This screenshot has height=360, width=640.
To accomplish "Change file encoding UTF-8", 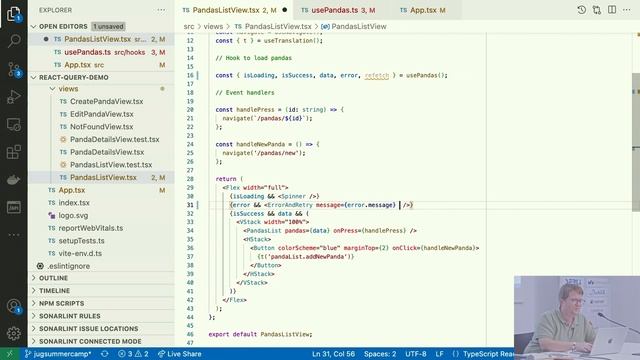I will [416, 354].
